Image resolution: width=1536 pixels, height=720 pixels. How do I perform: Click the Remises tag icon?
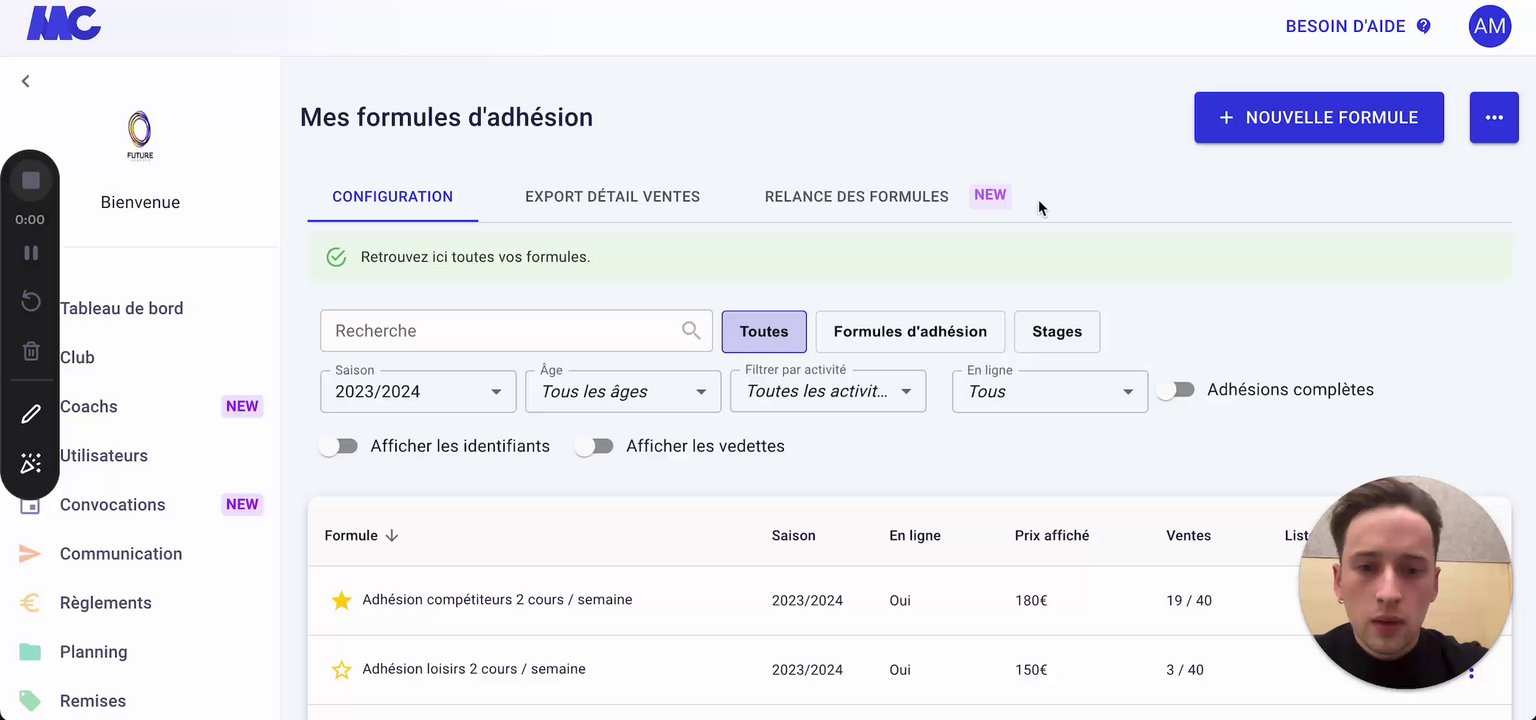(30, 701)
